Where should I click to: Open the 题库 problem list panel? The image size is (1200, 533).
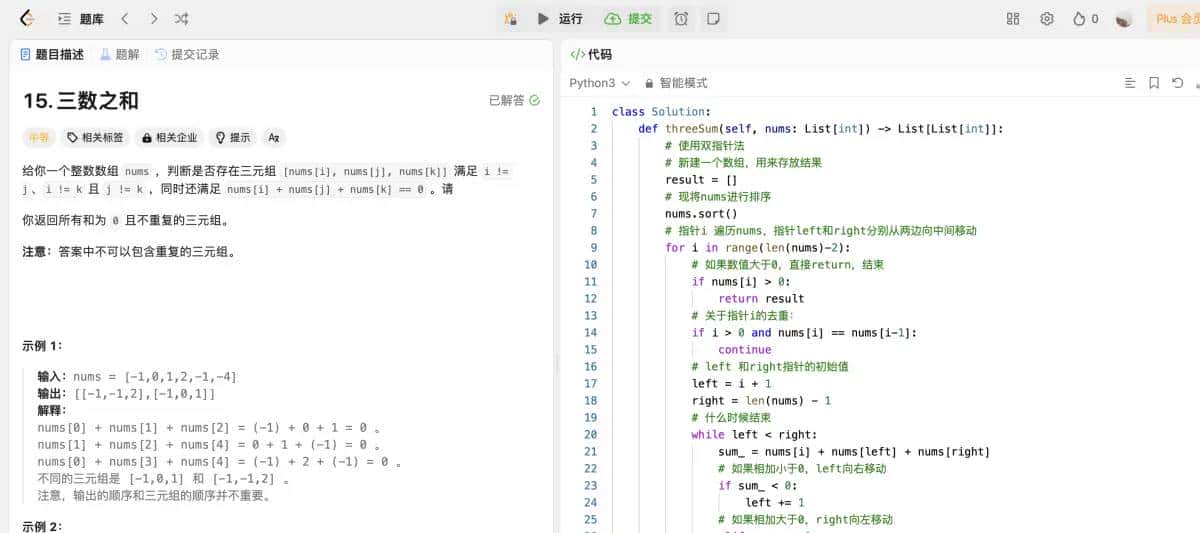[80, 19]
